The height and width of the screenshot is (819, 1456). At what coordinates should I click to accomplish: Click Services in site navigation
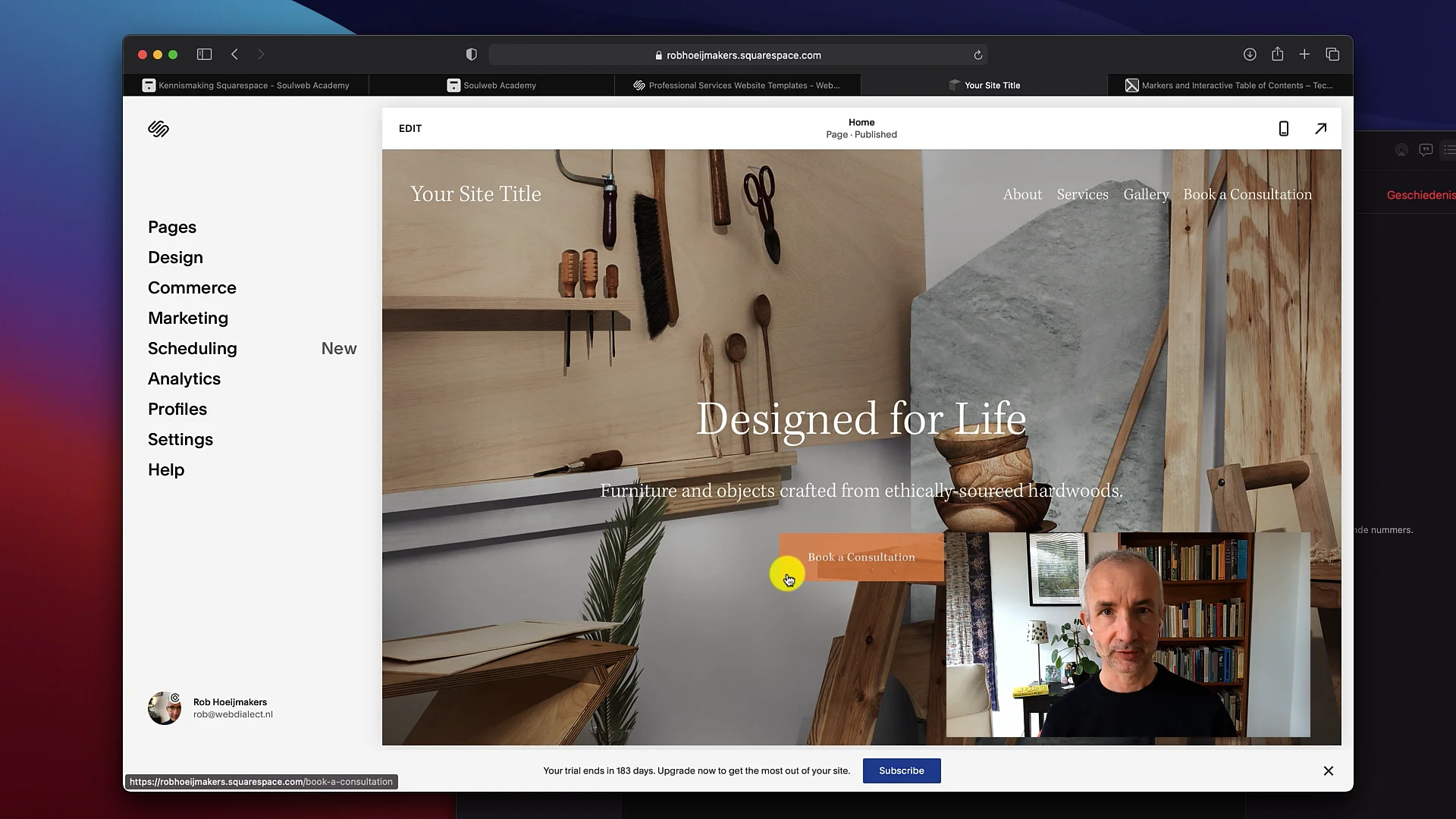coord(1082,195)
